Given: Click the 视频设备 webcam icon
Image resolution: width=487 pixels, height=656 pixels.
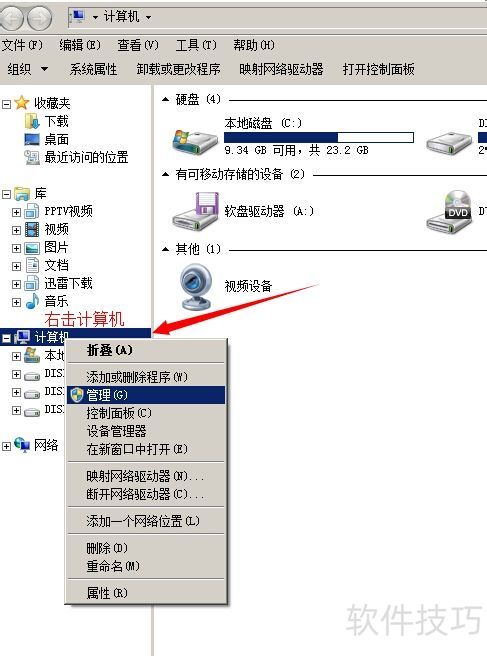Looking at the screenshot, I should pos(195,286).
